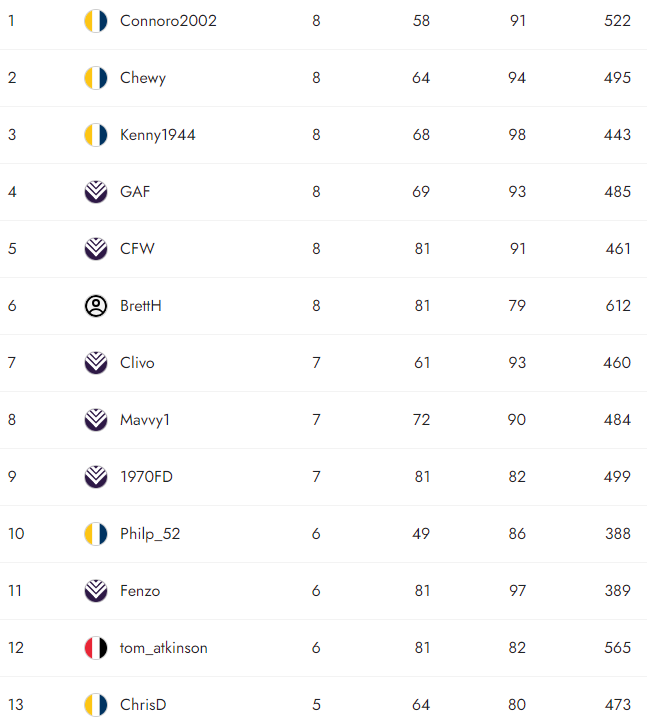The height and width of the screenshot is (726, 654).
Task: Open the CFW username link
Action: pyautogui.click(x=137, y=249)
